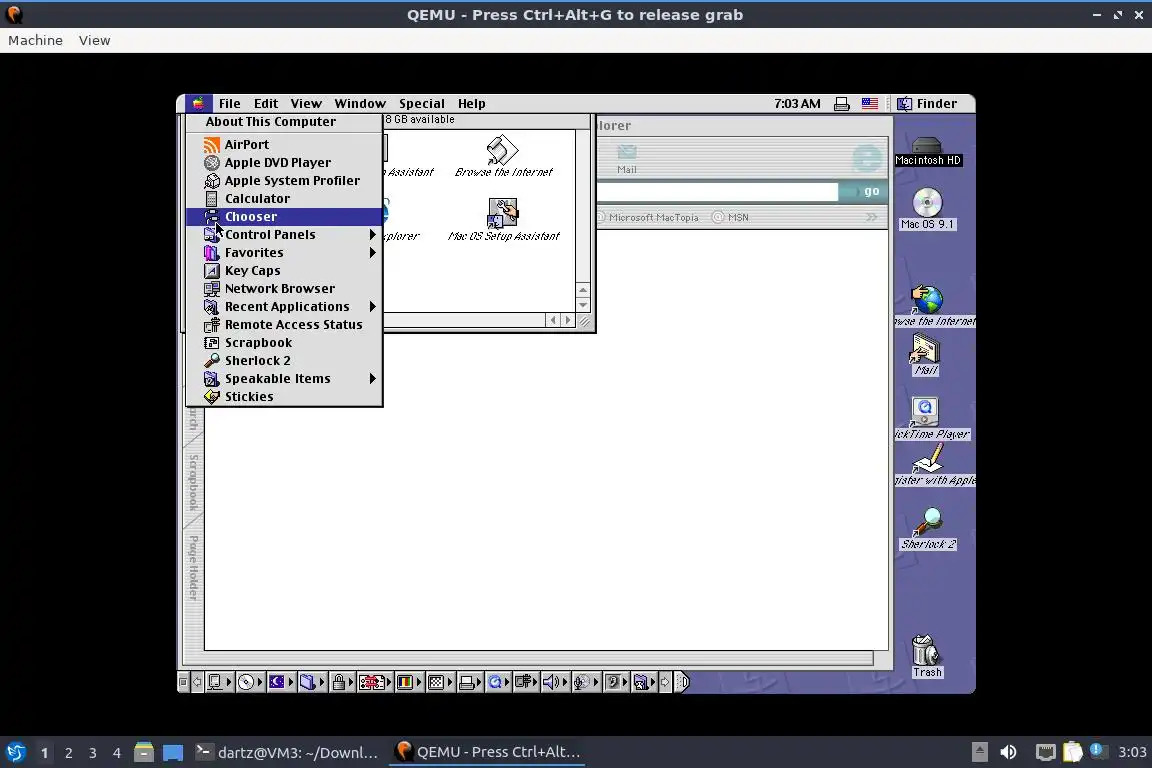Open the File menu
Screen dimensions: 1152x768
[229, 104]
